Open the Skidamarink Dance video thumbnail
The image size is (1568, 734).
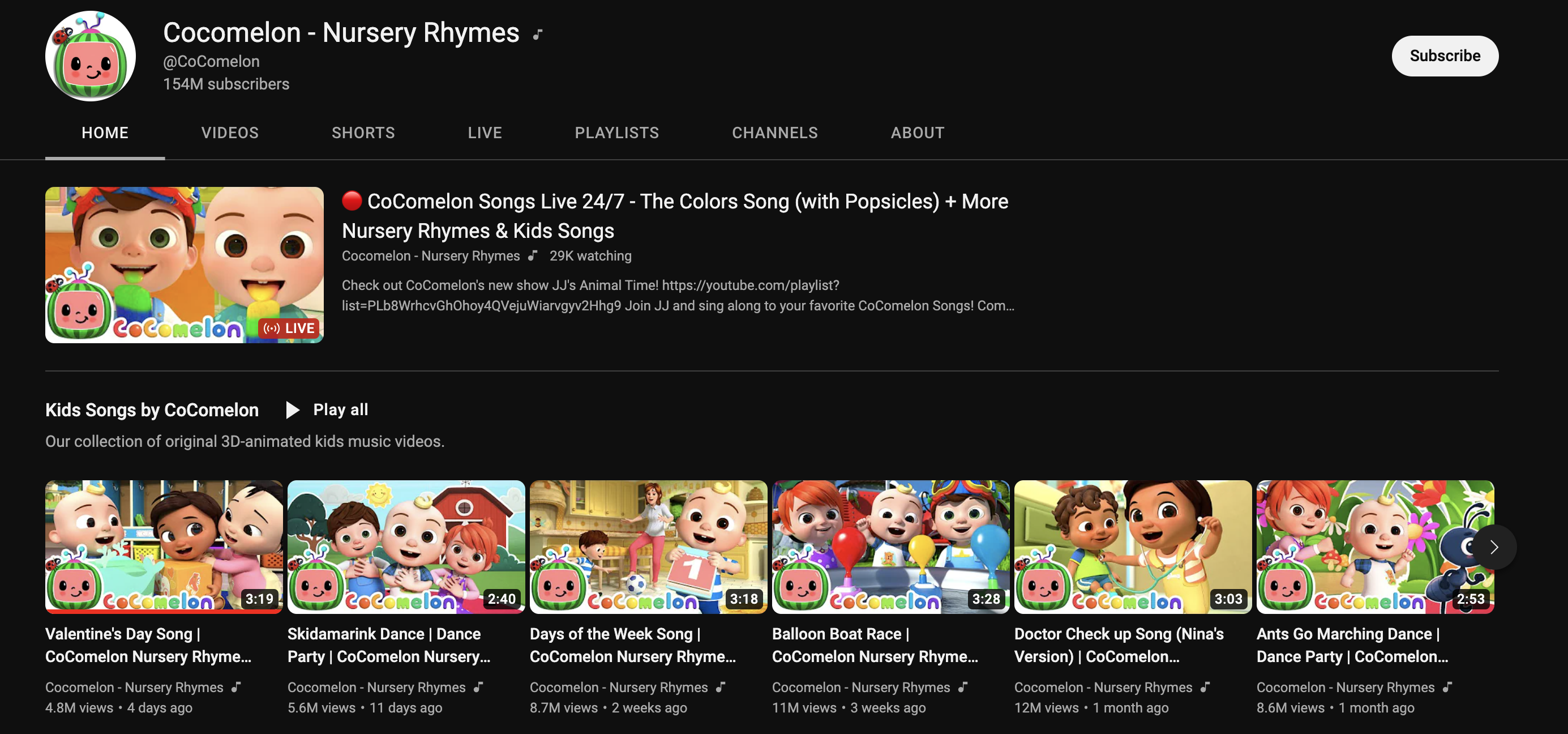[x=405, y=546]
